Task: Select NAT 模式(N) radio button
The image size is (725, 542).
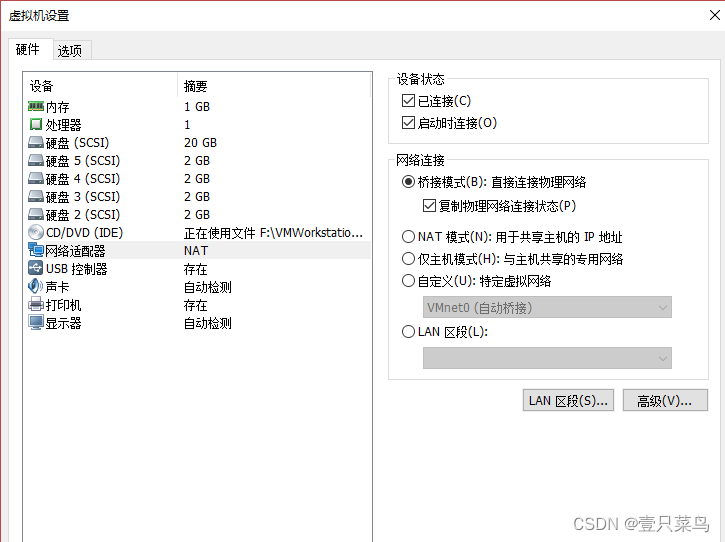Action: (408, 237)
